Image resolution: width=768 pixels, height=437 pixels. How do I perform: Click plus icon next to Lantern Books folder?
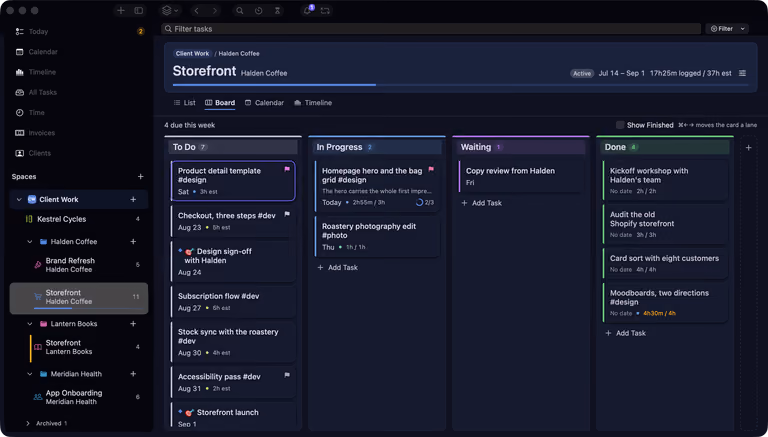133,324
